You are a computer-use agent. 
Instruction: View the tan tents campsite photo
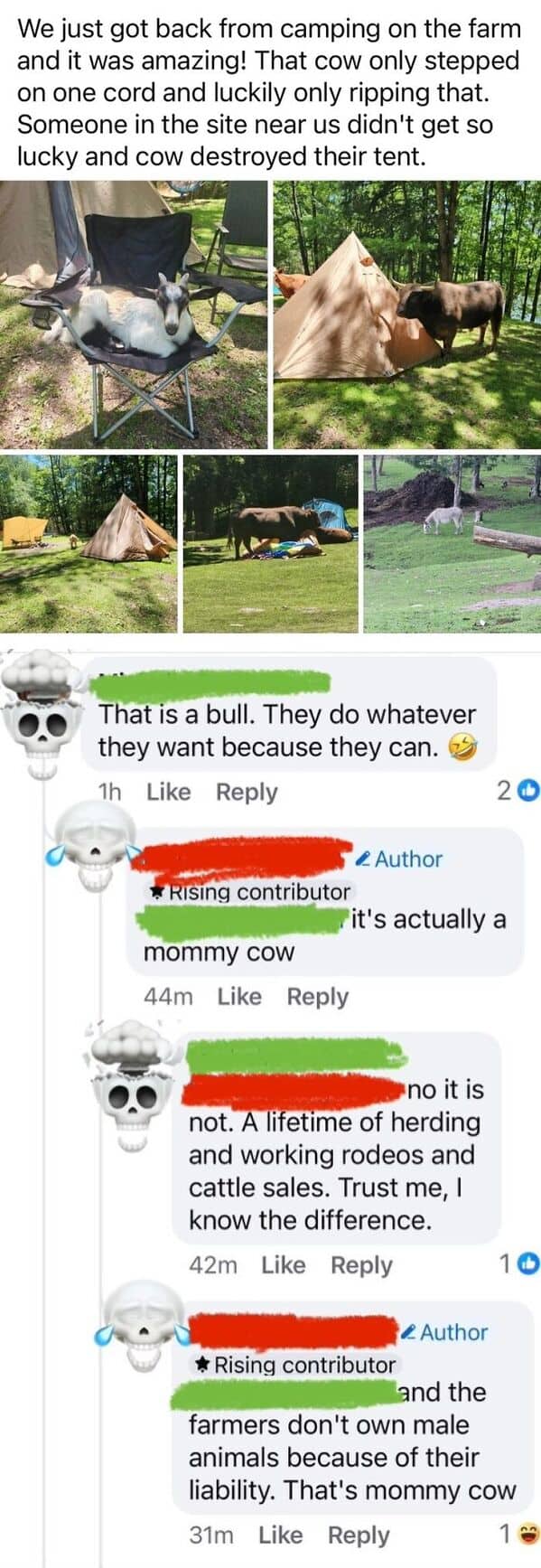pos(89,544)
